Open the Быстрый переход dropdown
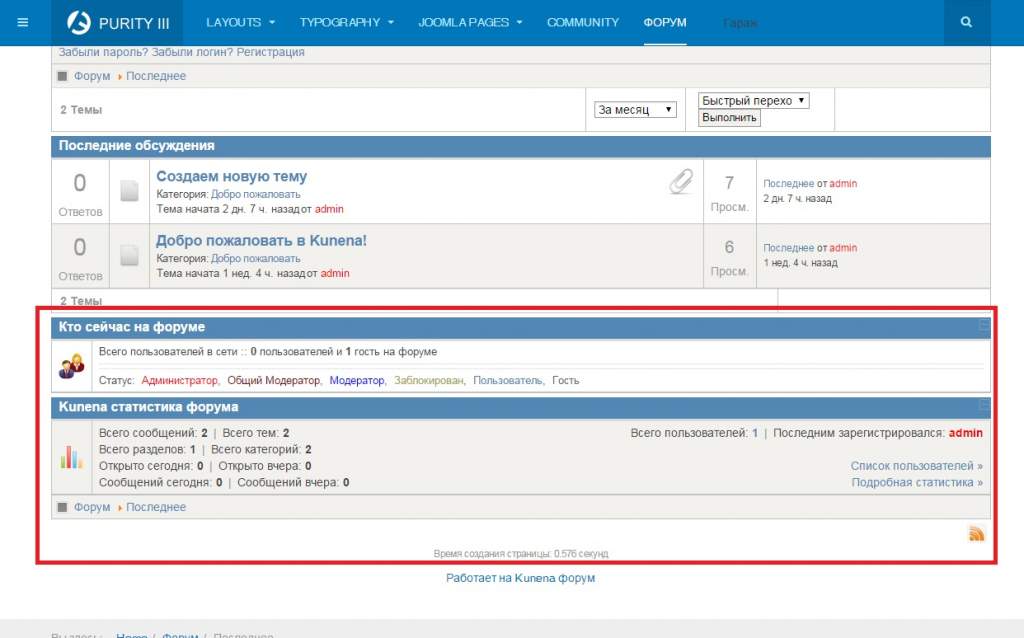This screenshot has height=638, width=1024. [754, 101]
